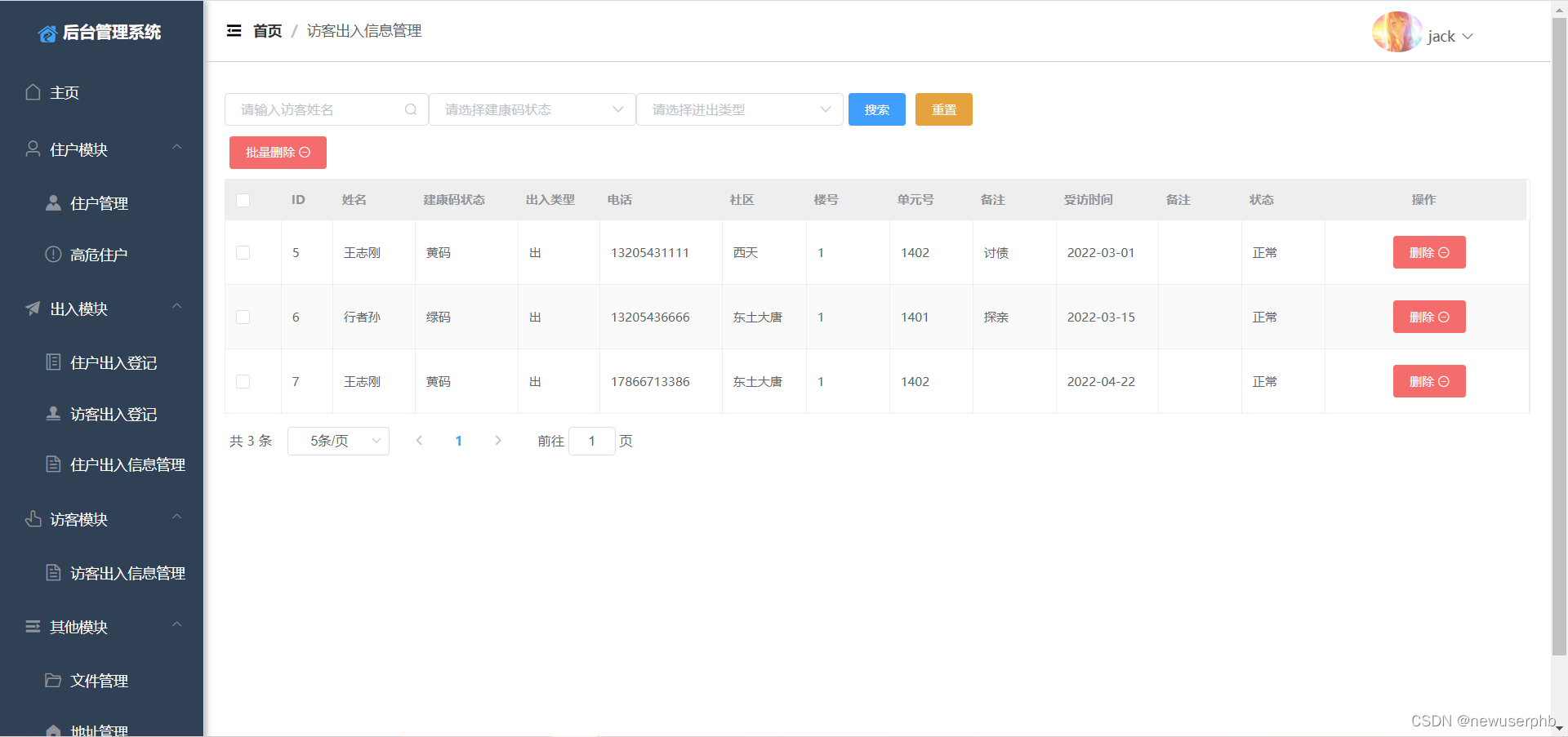The height and width of the screenshot is (737, 1568).
Task: Open the 请选择健康码状态 dropdown
Action: click(x=532, y=109)
